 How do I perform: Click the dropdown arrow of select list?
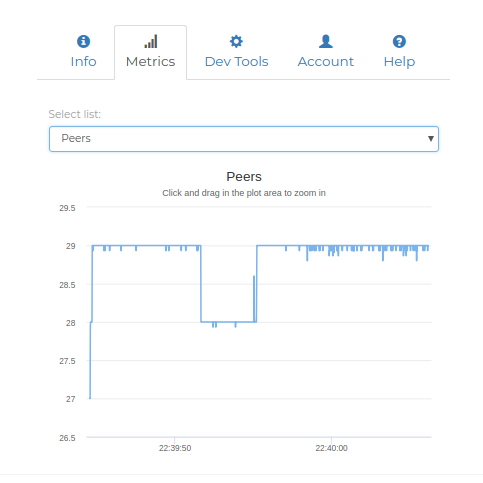(x=431, y=139)
